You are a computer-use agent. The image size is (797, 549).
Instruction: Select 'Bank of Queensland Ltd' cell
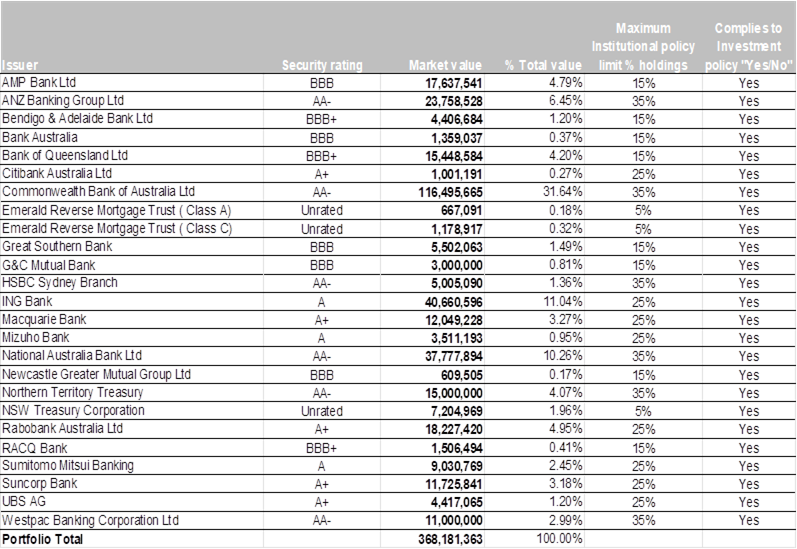click(65, 156)
